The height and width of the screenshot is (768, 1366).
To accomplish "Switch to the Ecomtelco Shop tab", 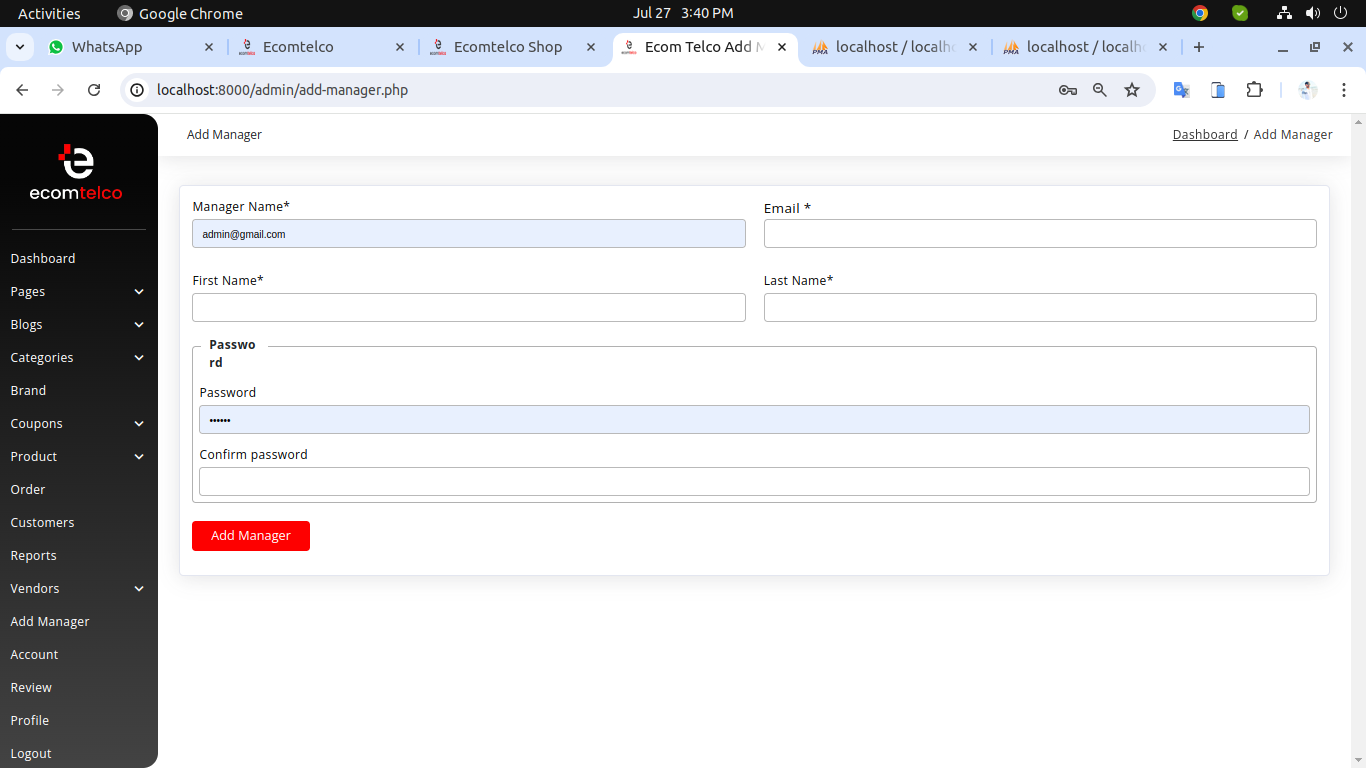I will pos(508,47).
